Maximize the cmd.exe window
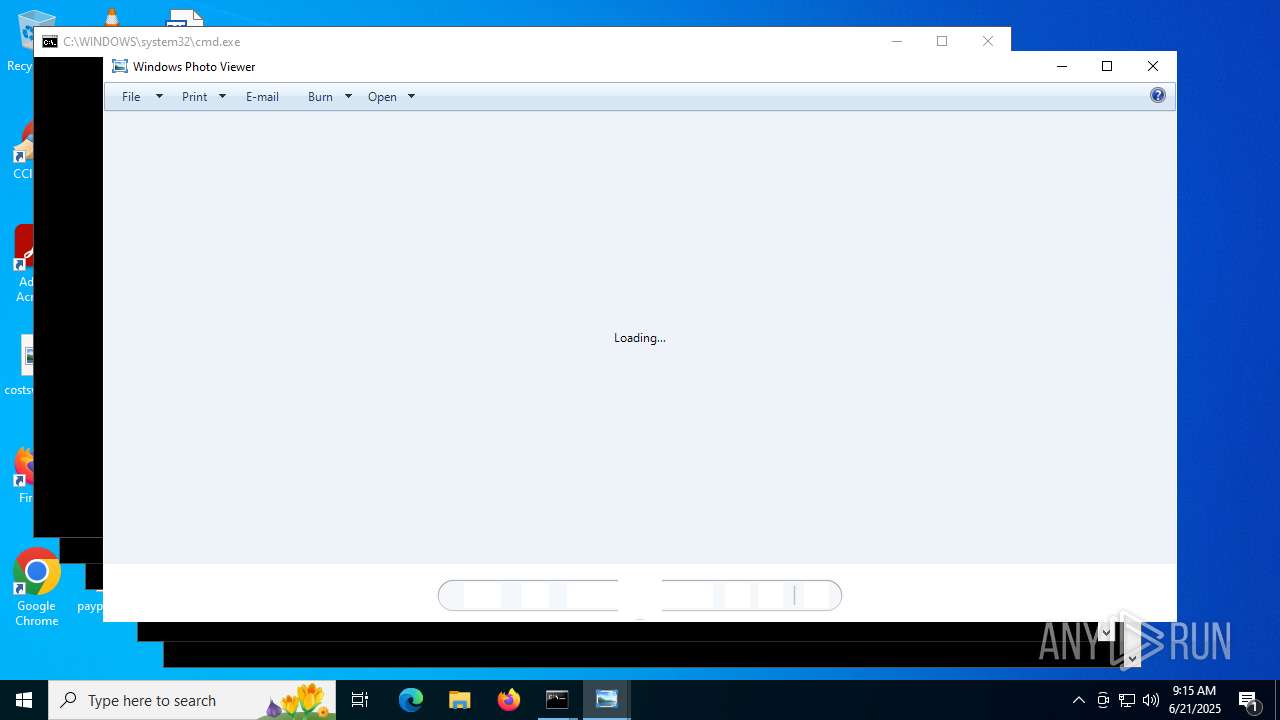 (942, 41)
